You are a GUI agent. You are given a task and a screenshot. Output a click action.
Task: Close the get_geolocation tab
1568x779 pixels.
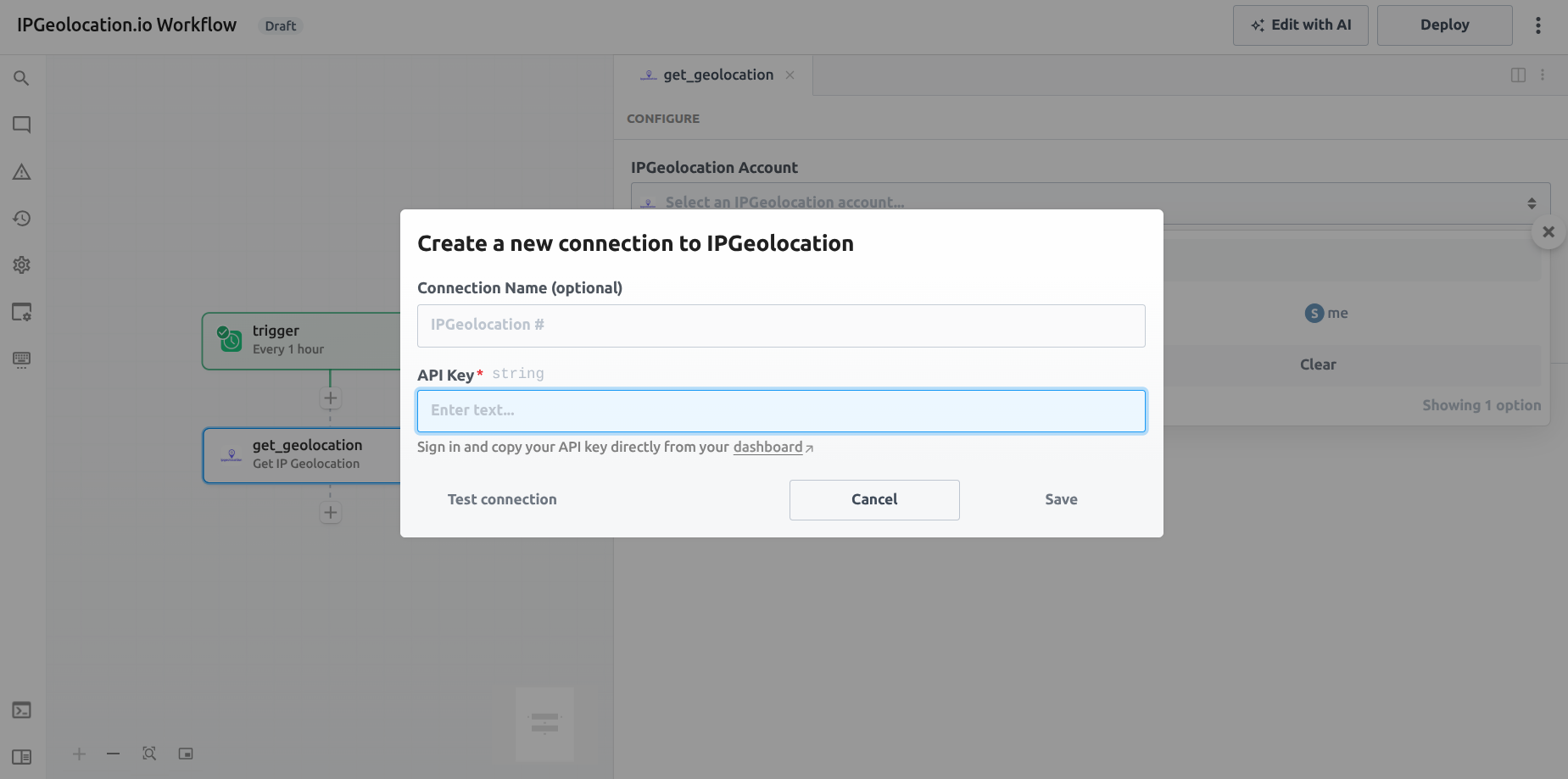pyautogui.click(x=790, y=75)
